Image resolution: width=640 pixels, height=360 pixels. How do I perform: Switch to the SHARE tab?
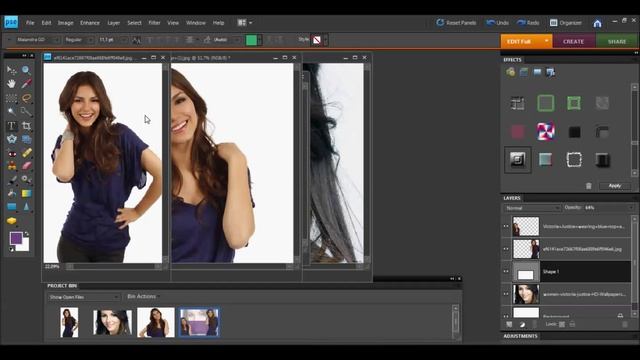pos(617,41)
